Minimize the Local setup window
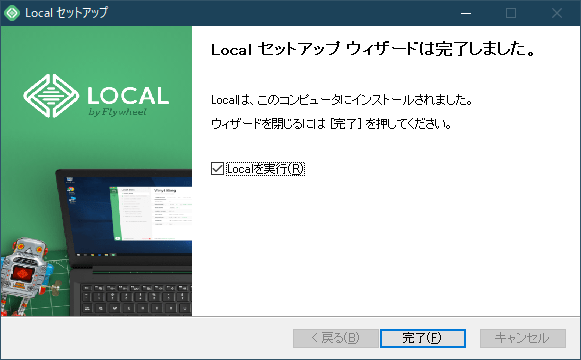This screenshot has height=360, width=581. 466,13
